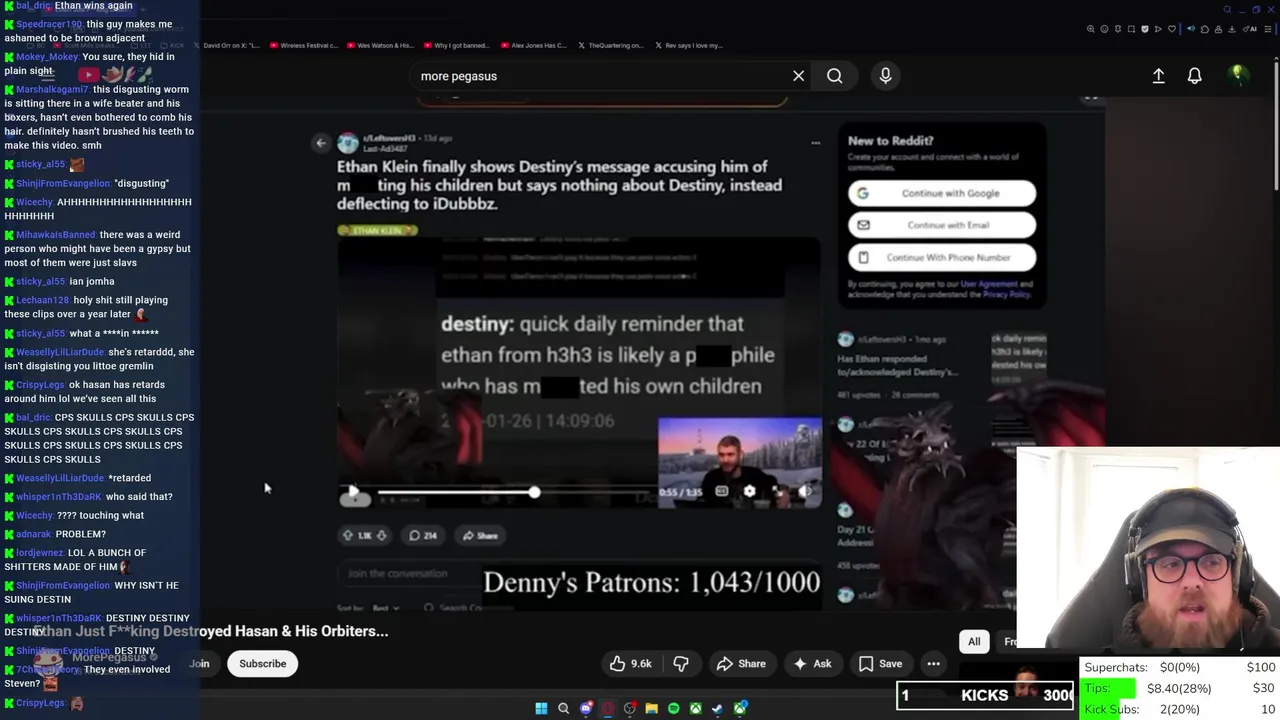Click username 'WeasellyLilLiarDude' saying '*retarded'
Screen dimensions: 1280x720
tap(60, 478)
